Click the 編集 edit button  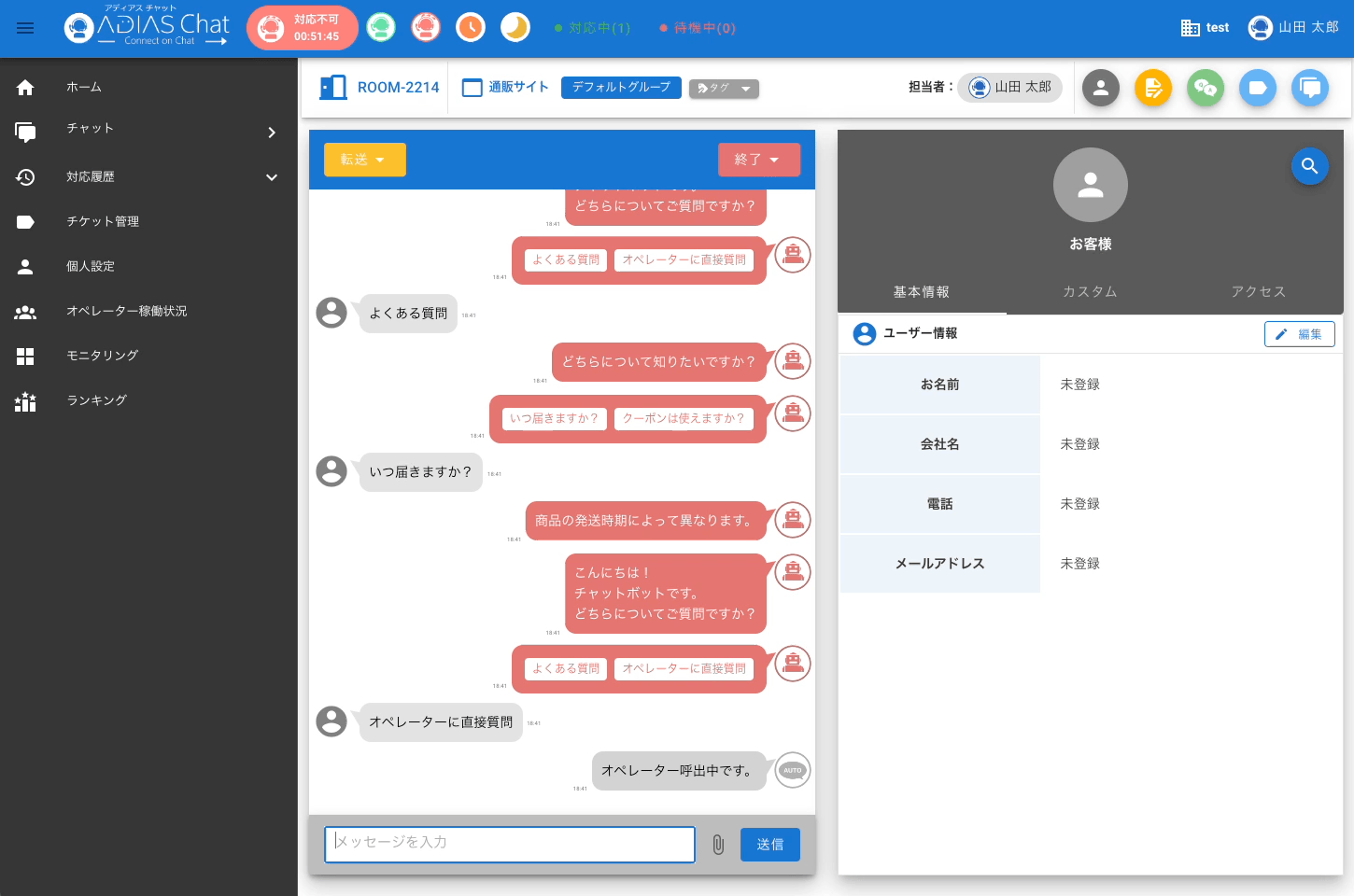point(1299,334)
